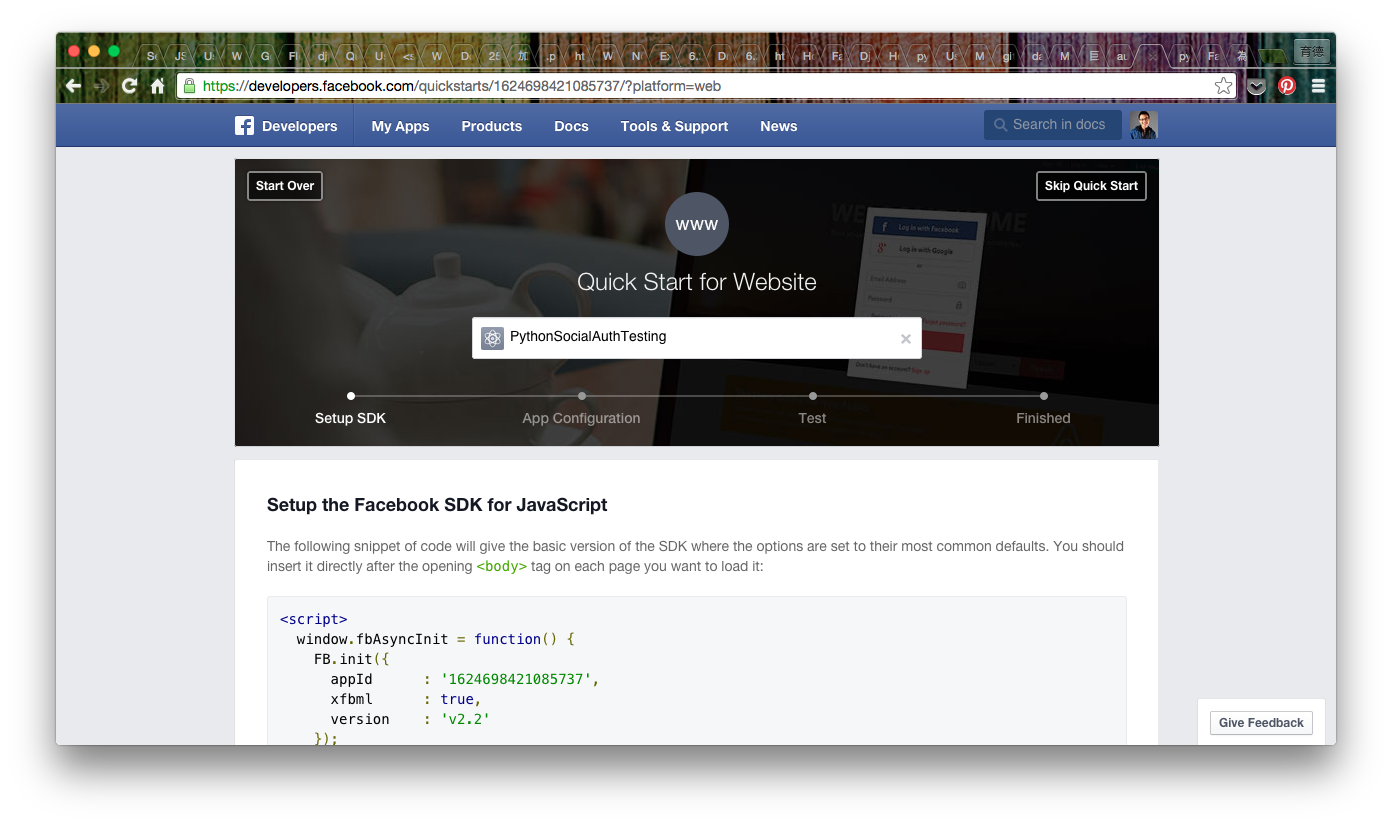The height and width of the screenshot is (825, 1392).
Task: Click the Start Over button
Action: [285, 186]
